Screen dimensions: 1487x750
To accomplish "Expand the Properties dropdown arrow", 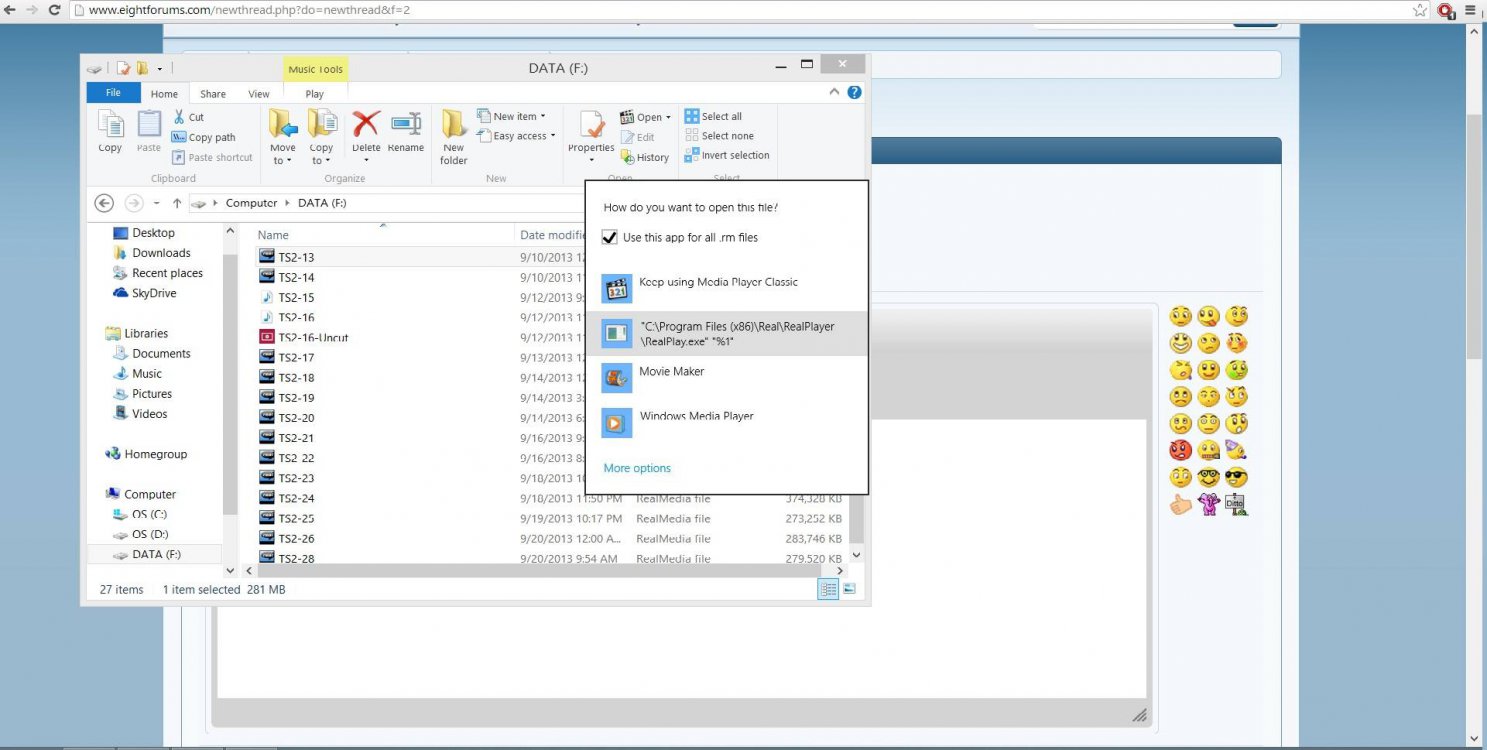I will 591,161.
